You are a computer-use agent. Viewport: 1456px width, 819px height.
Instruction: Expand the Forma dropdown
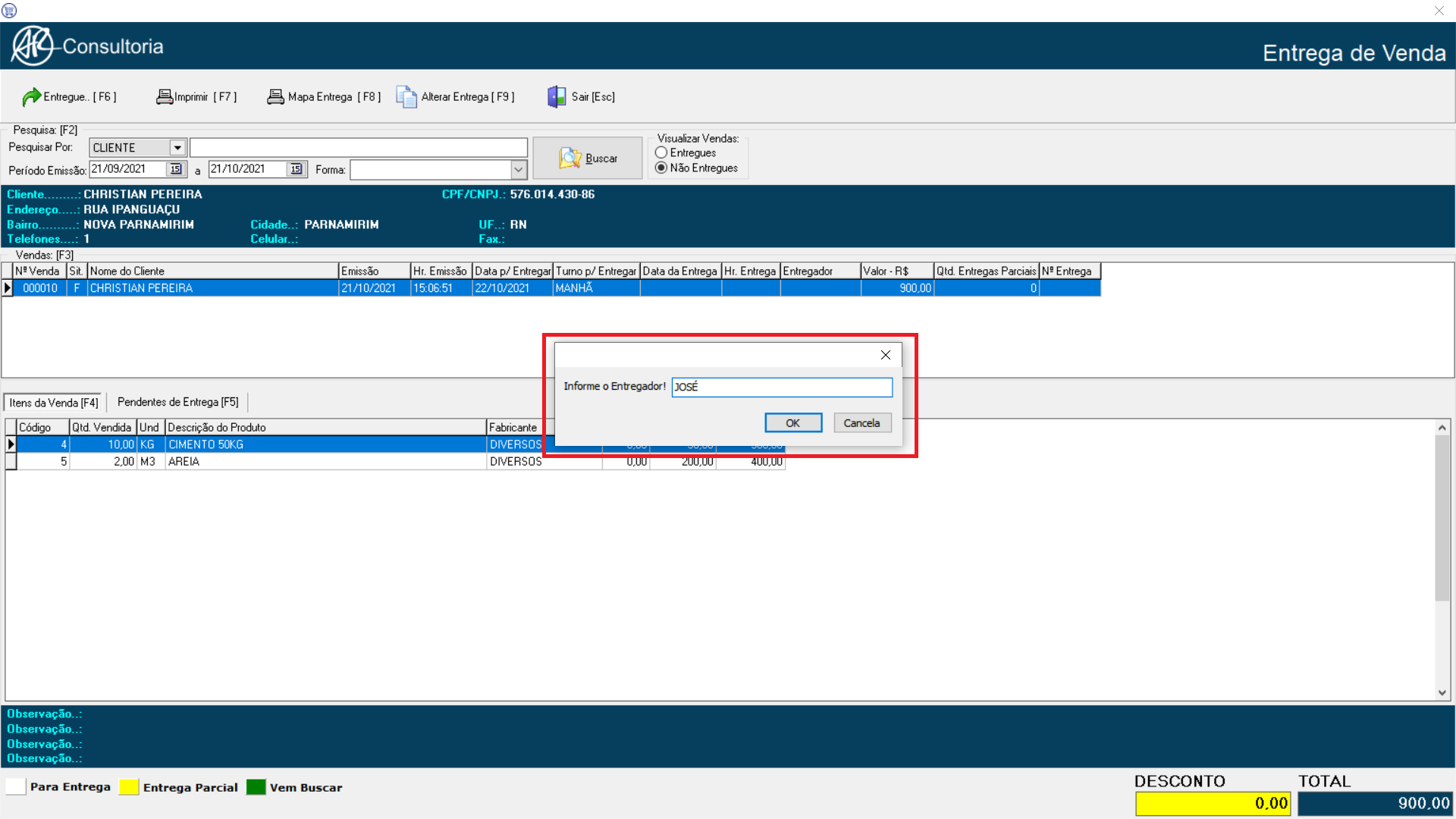519,170
